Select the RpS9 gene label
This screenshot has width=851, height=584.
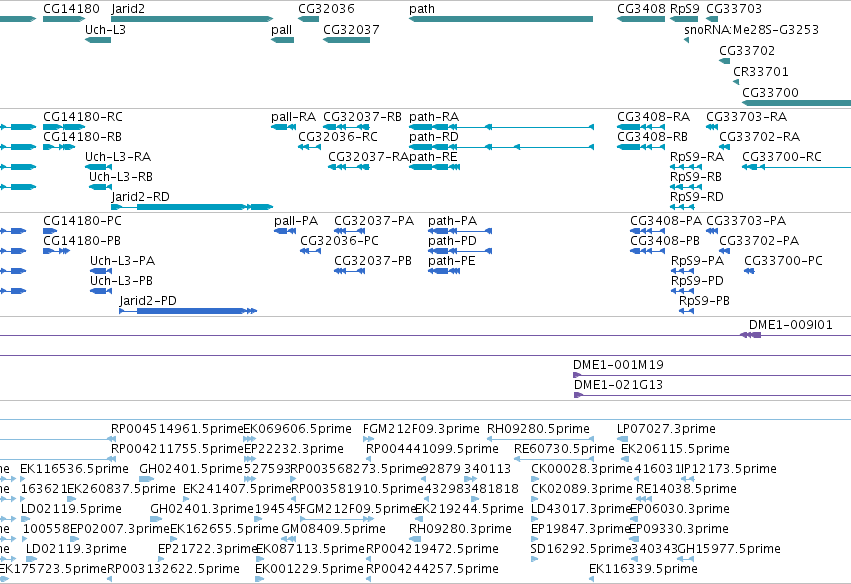point(685,9)
